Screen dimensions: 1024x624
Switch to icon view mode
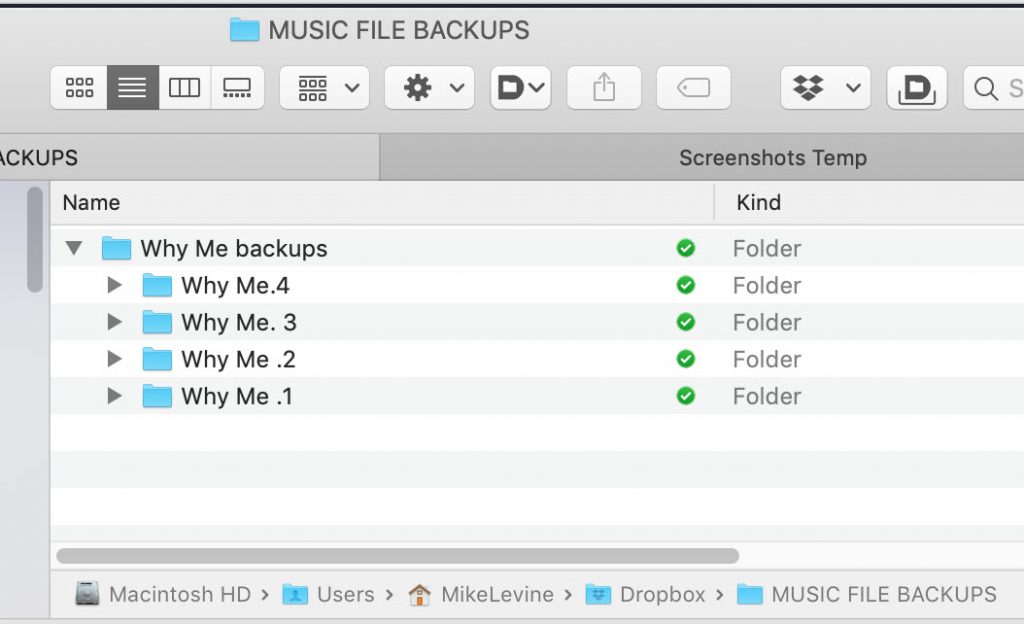tap(79, 87)
